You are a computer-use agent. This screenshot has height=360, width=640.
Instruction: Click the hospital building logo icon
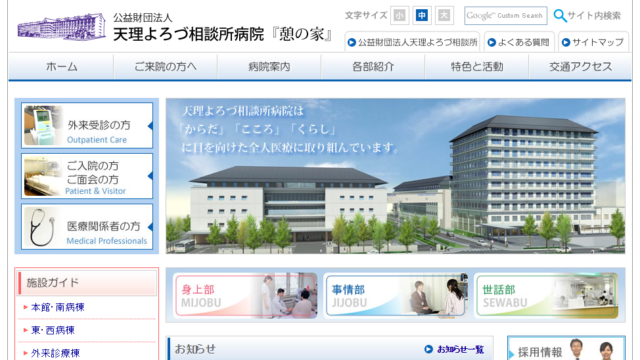click(x=61, y=27)
